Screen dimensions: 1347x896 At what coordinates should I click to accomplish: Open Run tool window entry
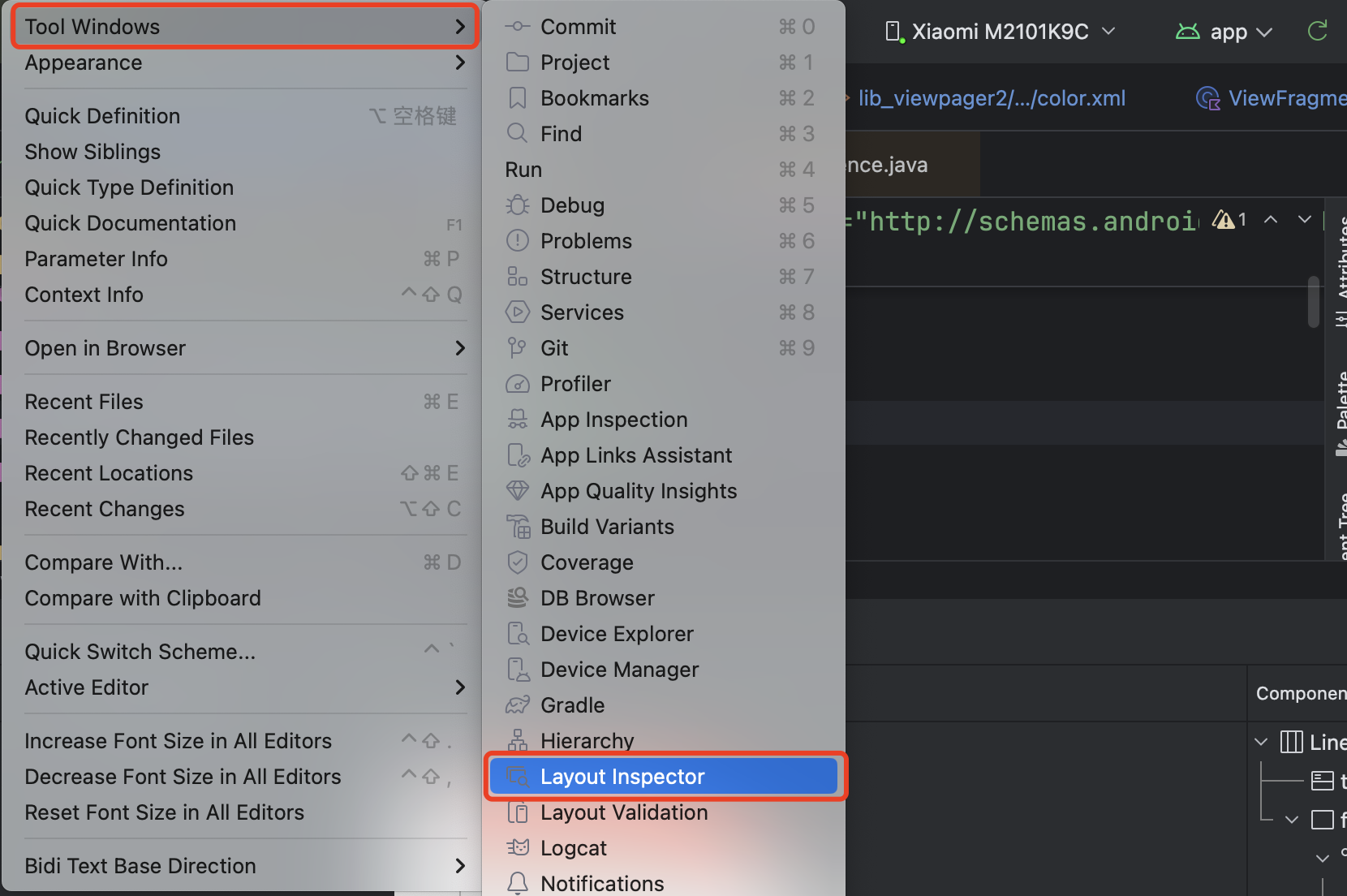pos(663,170)
